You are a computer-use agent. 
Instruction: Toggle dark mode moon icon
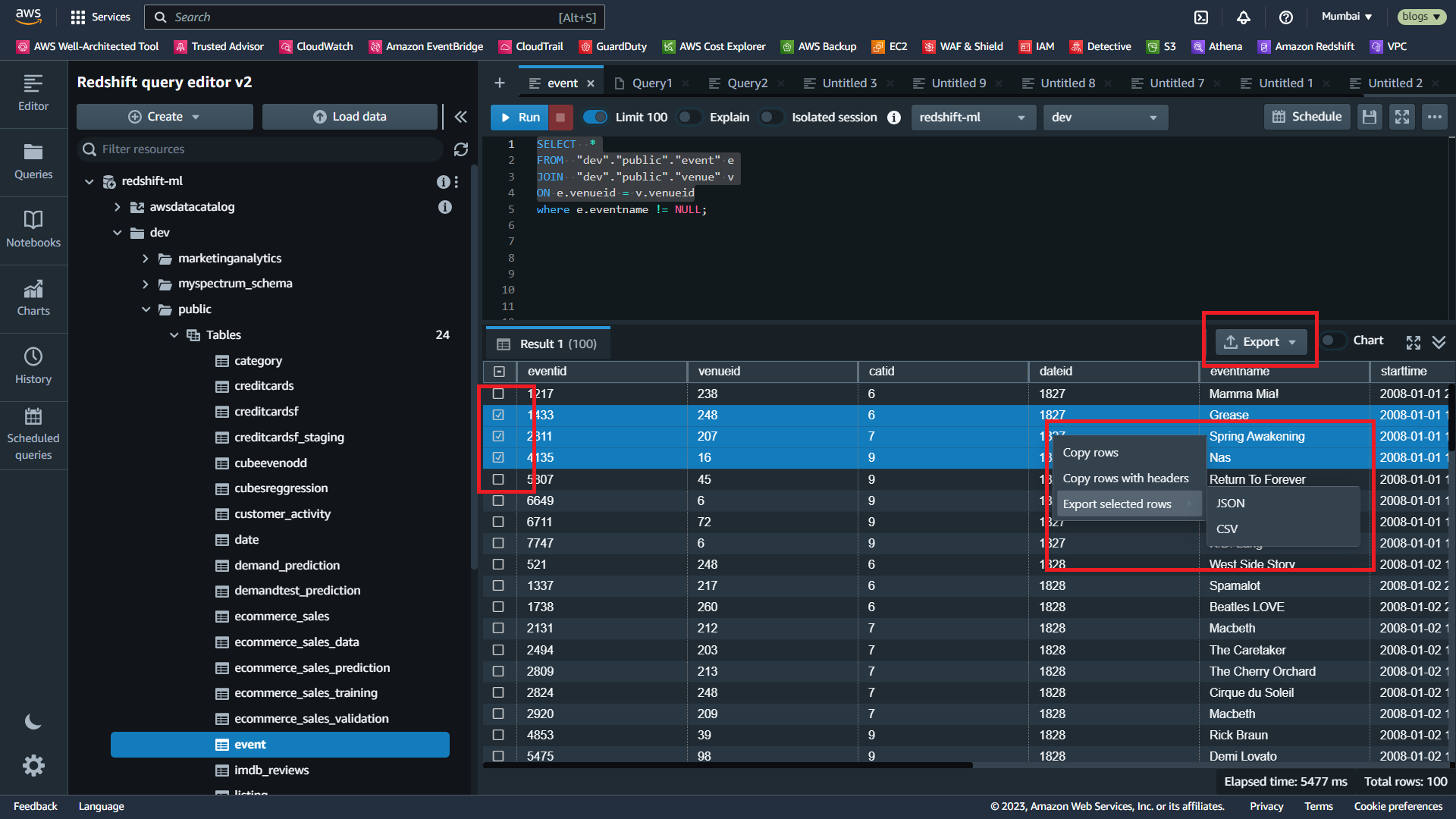pos(33,721)
